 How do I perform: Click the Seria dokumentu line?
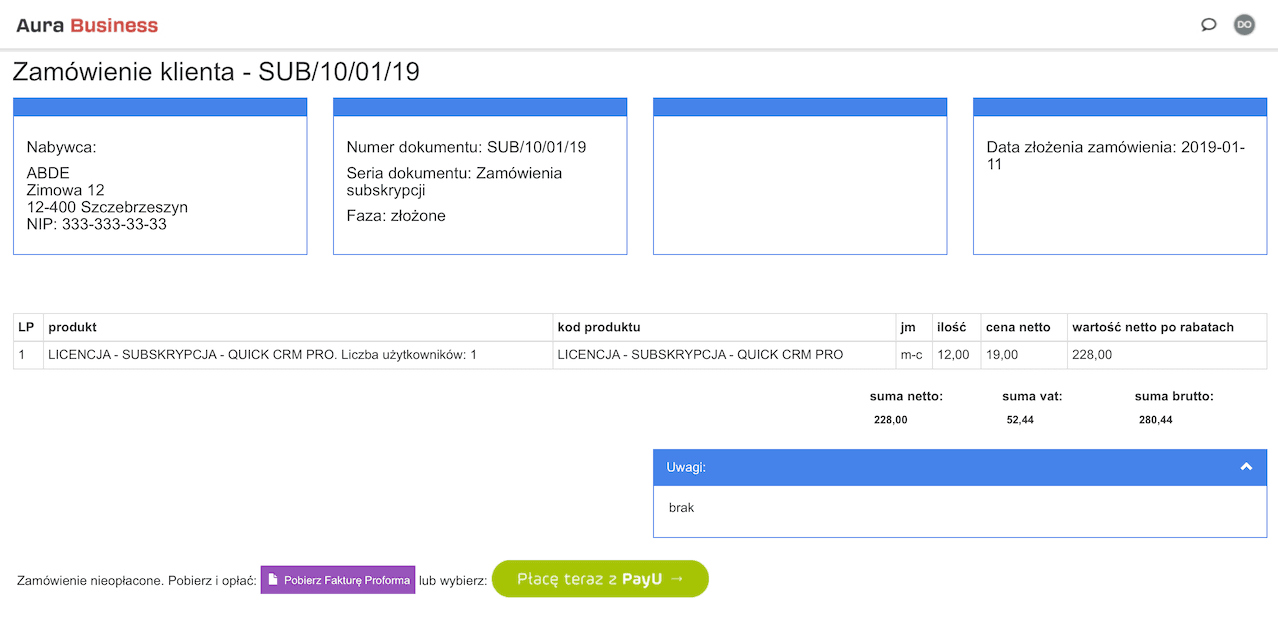coord(455,181)
